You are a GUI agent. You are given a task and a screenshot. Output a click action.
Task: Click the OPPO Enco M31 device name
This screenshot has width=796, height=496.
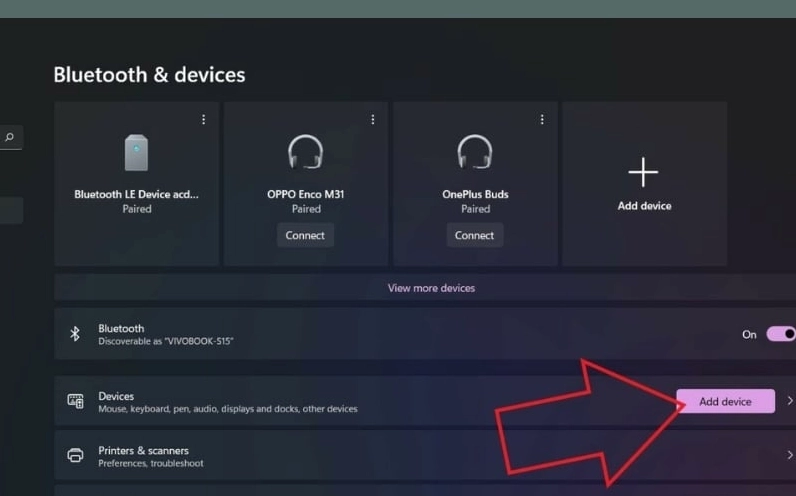pos(306,194)
